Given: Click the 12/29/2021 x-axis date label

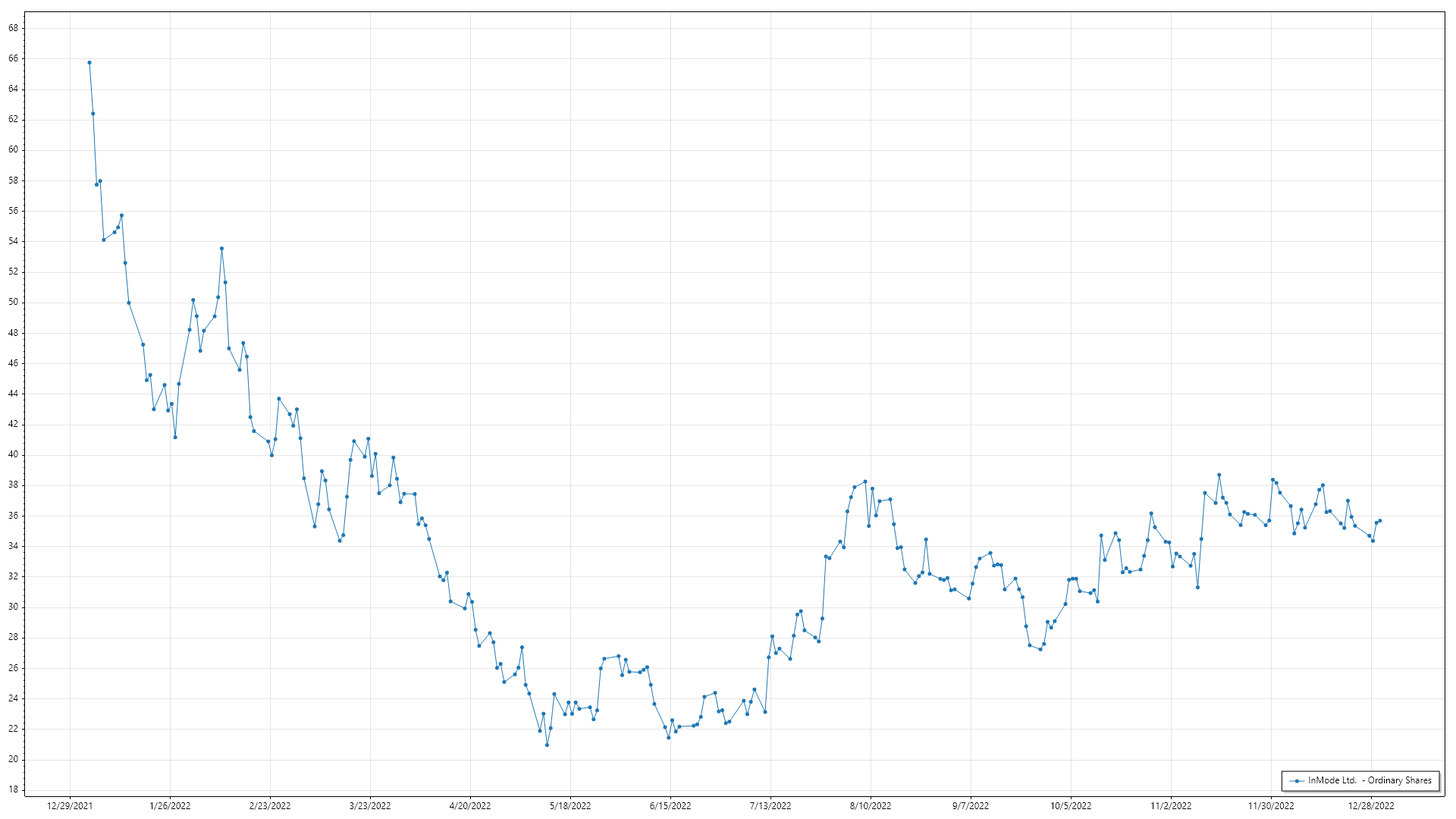Looking at the screenshot, I should (x=70, y=806).
